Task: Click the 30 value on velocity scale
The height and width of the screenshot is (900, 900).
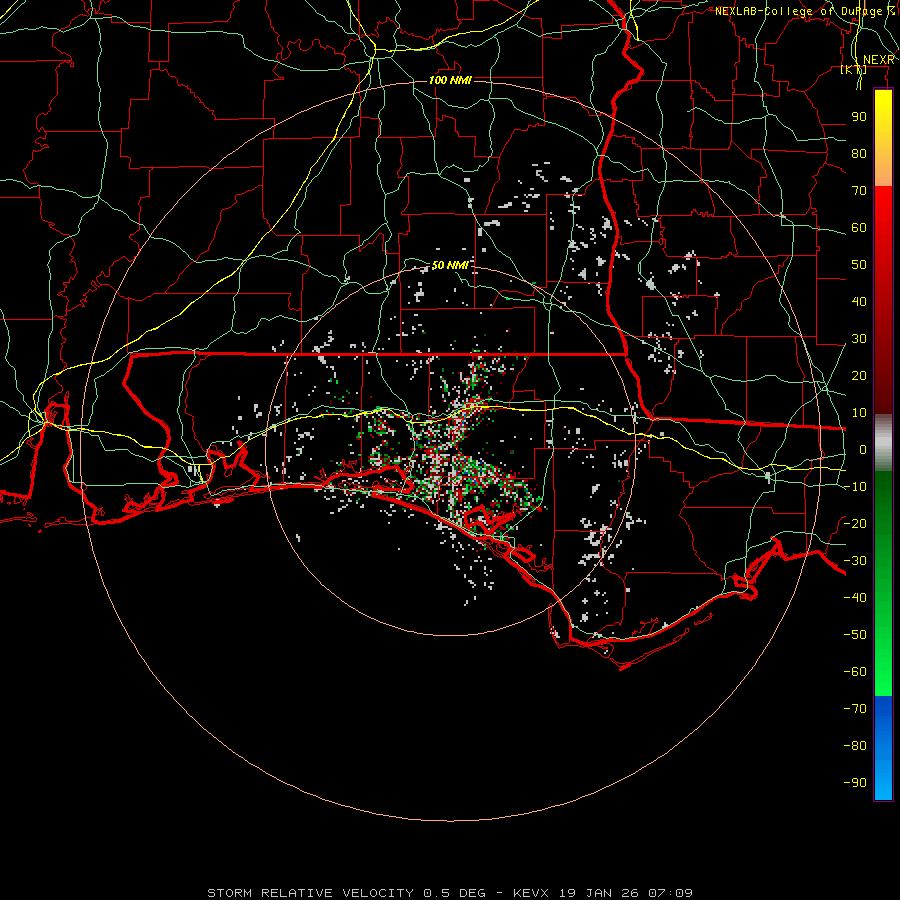Action: click(x=859, y=339)
